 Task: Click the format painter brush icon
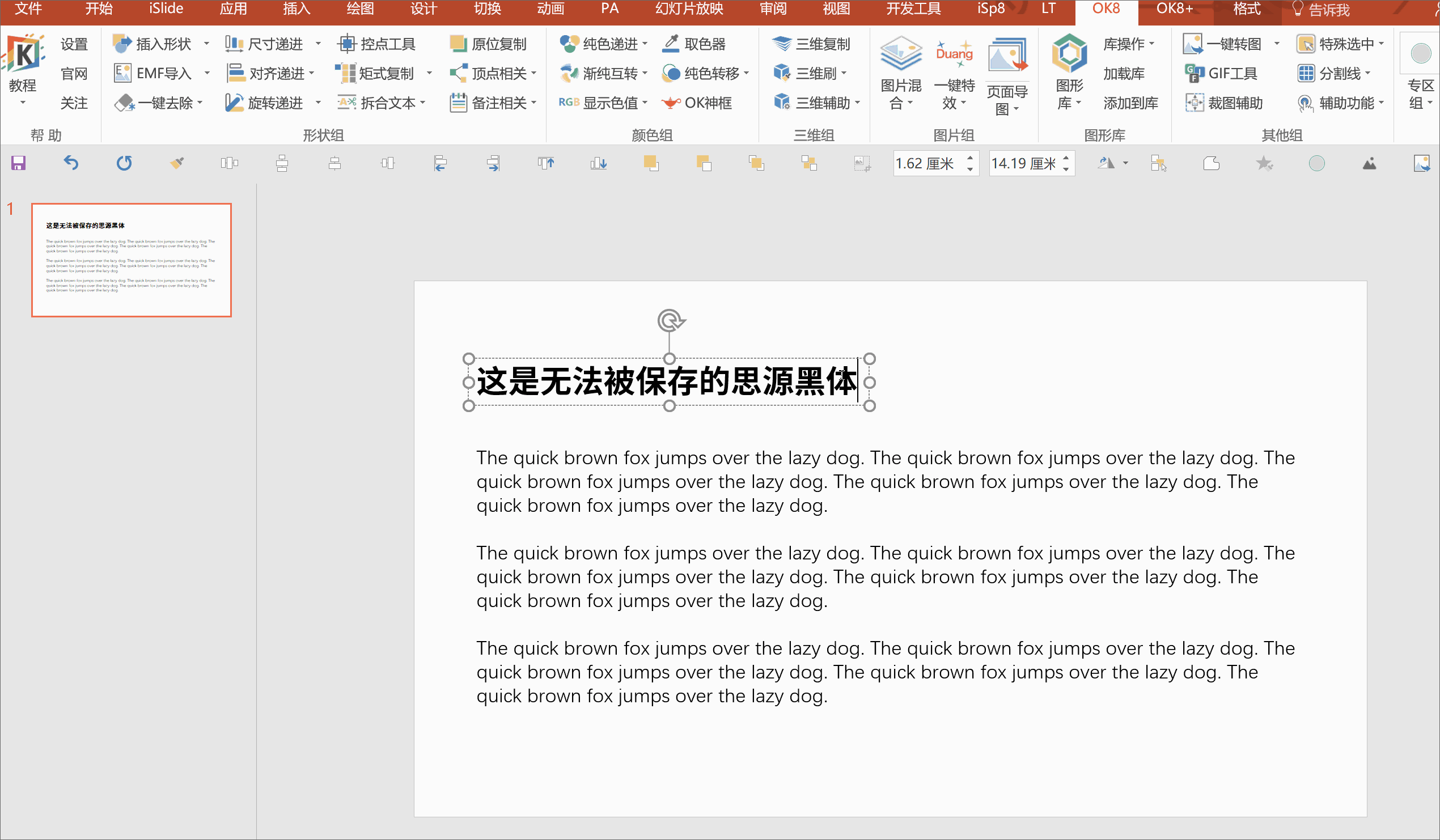coord(177,163)
